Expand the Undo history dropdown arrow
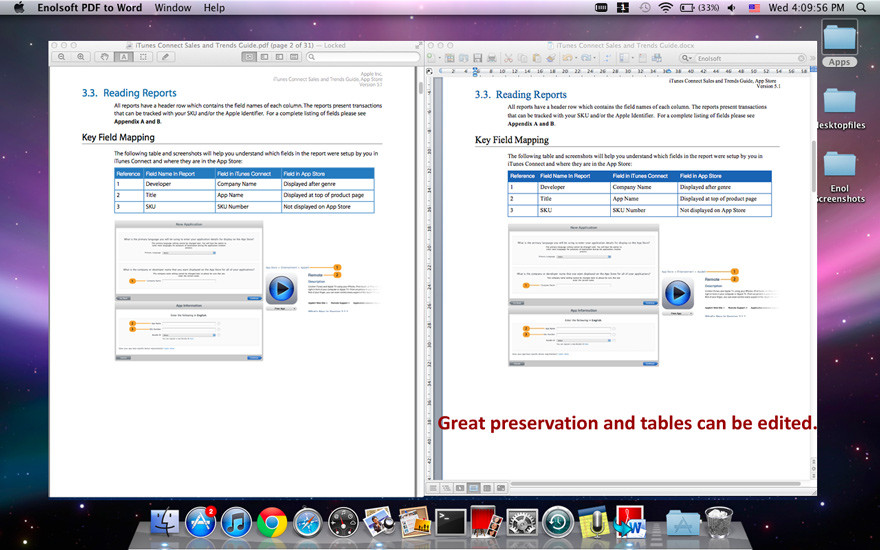This screenshot has height=550, width=880. click(576, 58)
